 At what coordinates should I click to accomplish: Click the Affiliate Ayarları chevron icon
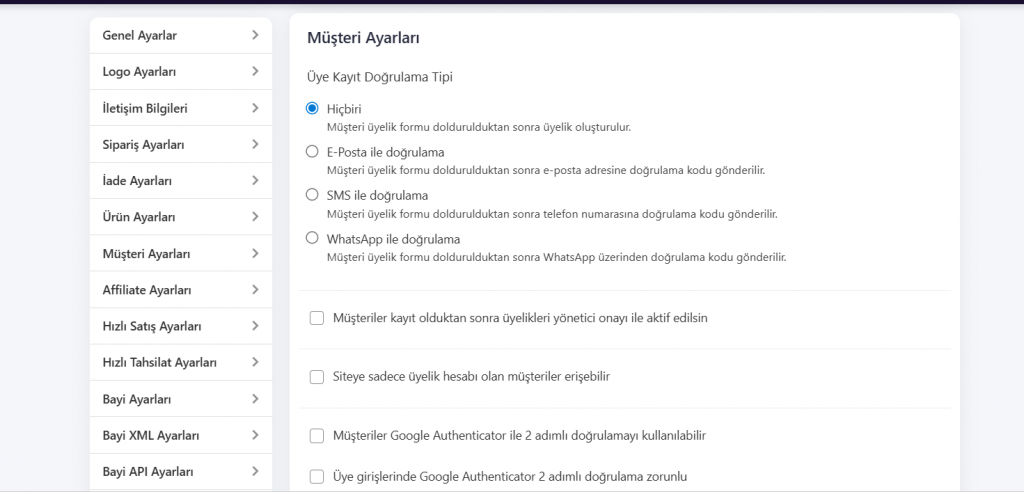point(255,290)
